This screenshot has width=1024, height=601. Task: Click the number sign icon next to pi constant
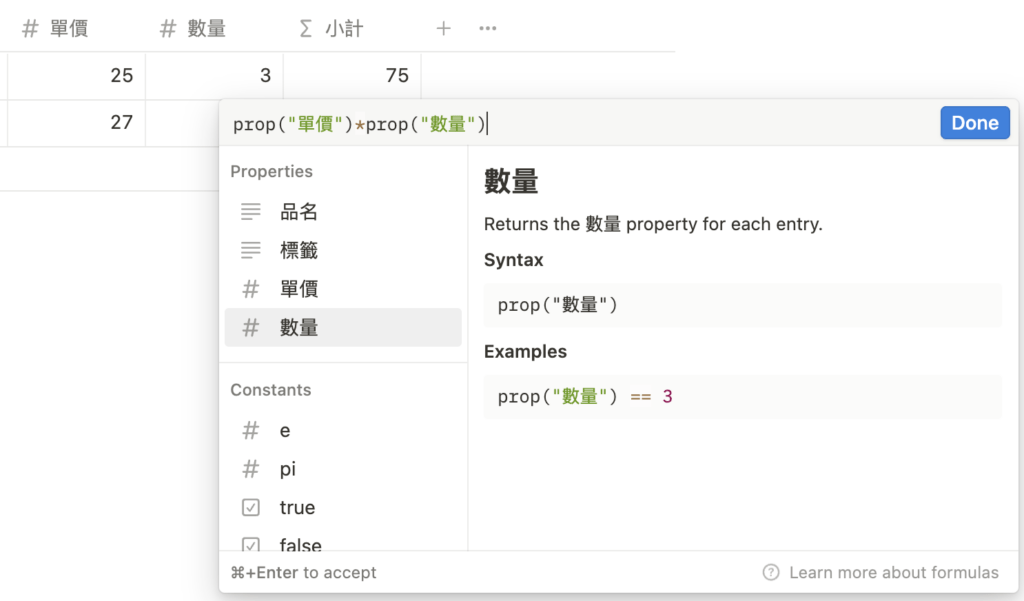pyautogui.click(x=250, y=468)
